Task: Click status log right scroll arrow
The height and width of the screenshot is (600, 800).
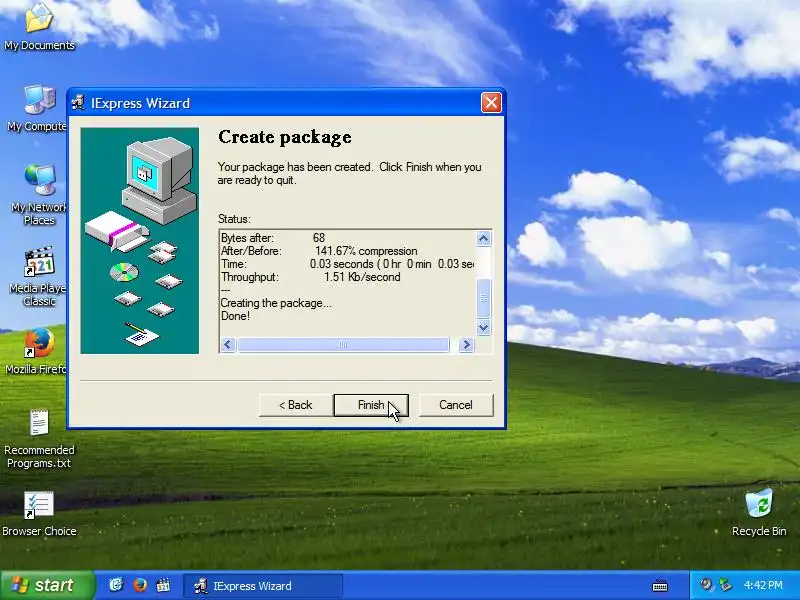Action: 466,345
